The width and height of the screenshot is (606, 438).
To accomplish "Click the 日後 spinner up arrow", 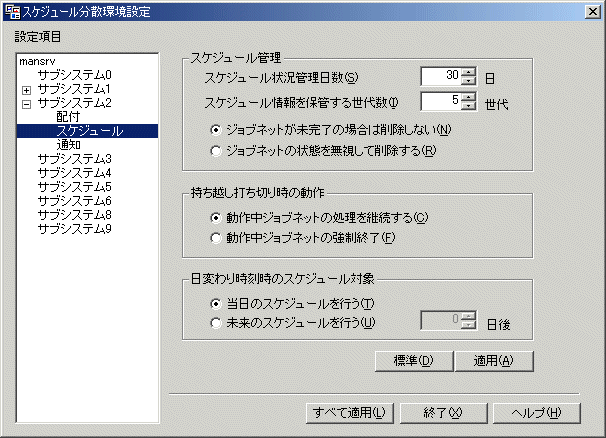I will coord(468,316).
